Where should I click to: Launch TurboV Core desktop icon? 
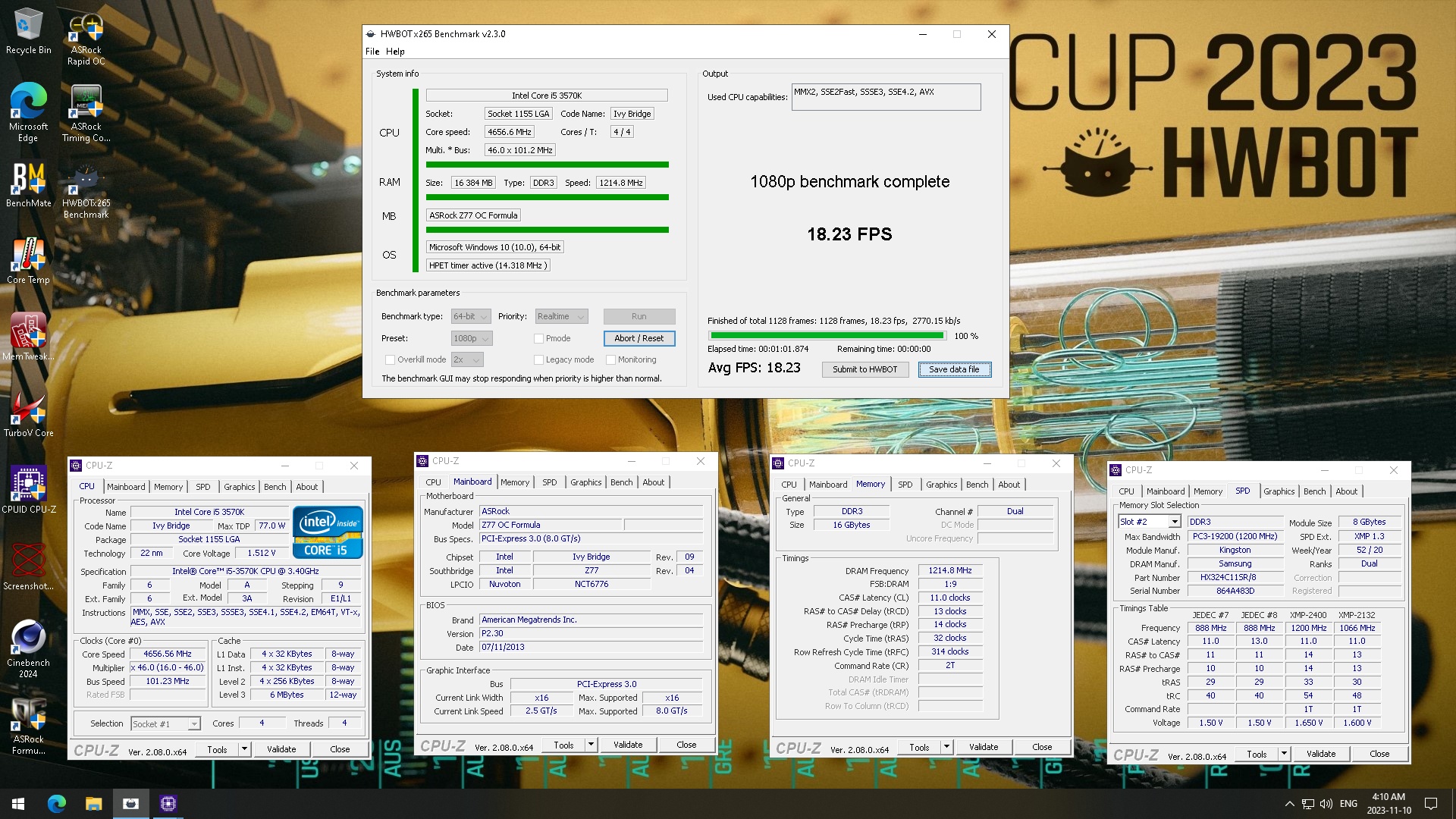tap(28, 414)
